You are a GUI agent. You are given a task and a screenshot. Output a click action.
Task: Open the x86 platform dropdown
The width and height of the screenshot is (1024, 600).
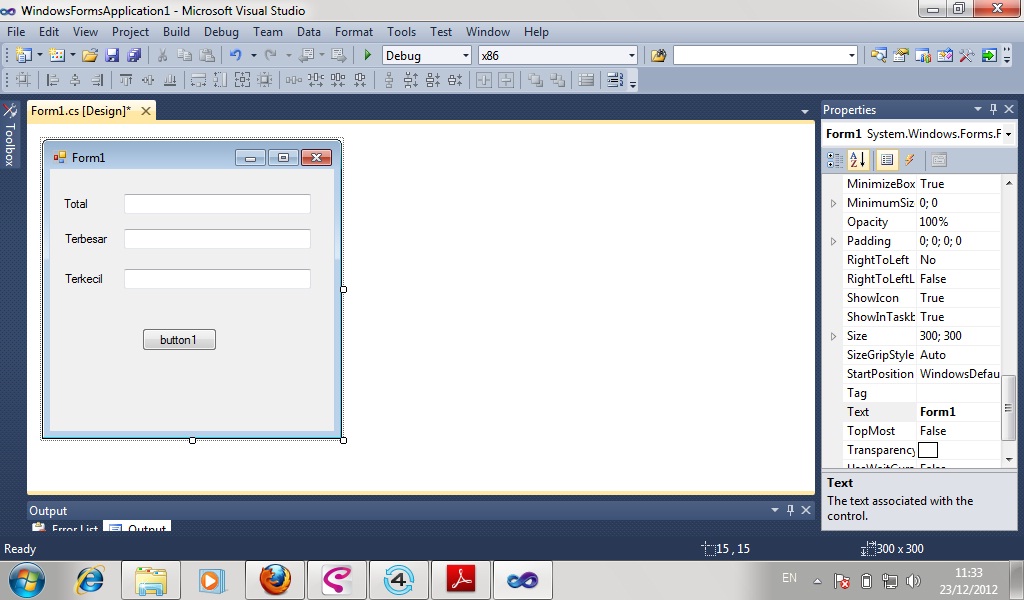click(x=632, y=55)
